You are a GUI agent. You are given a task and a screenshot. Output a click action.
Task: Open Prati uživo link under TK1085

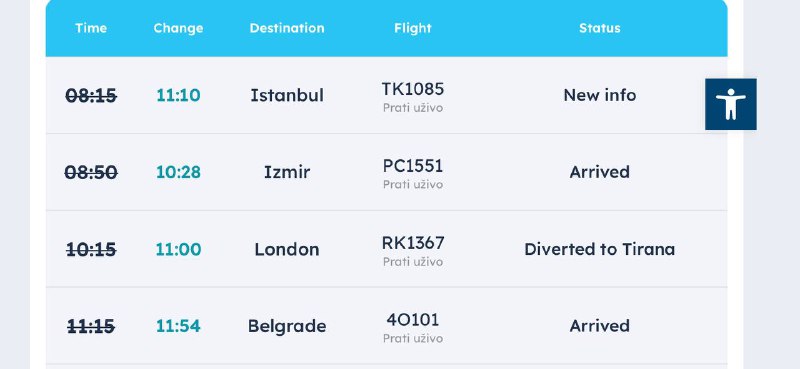pyautogui.click(x=413, y=108)
